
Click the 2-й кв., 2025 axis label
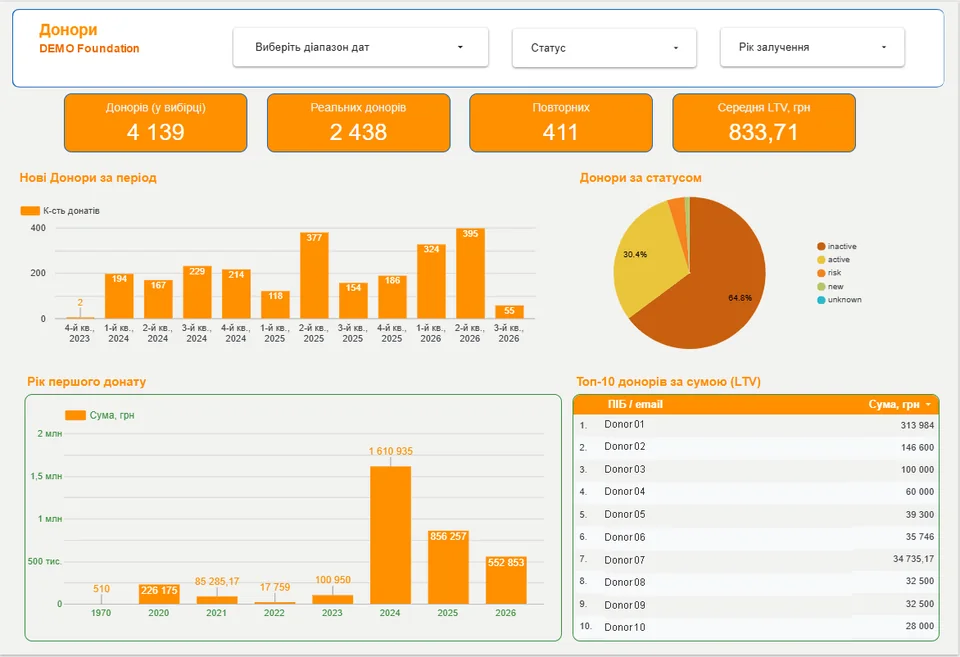(314, 333)
